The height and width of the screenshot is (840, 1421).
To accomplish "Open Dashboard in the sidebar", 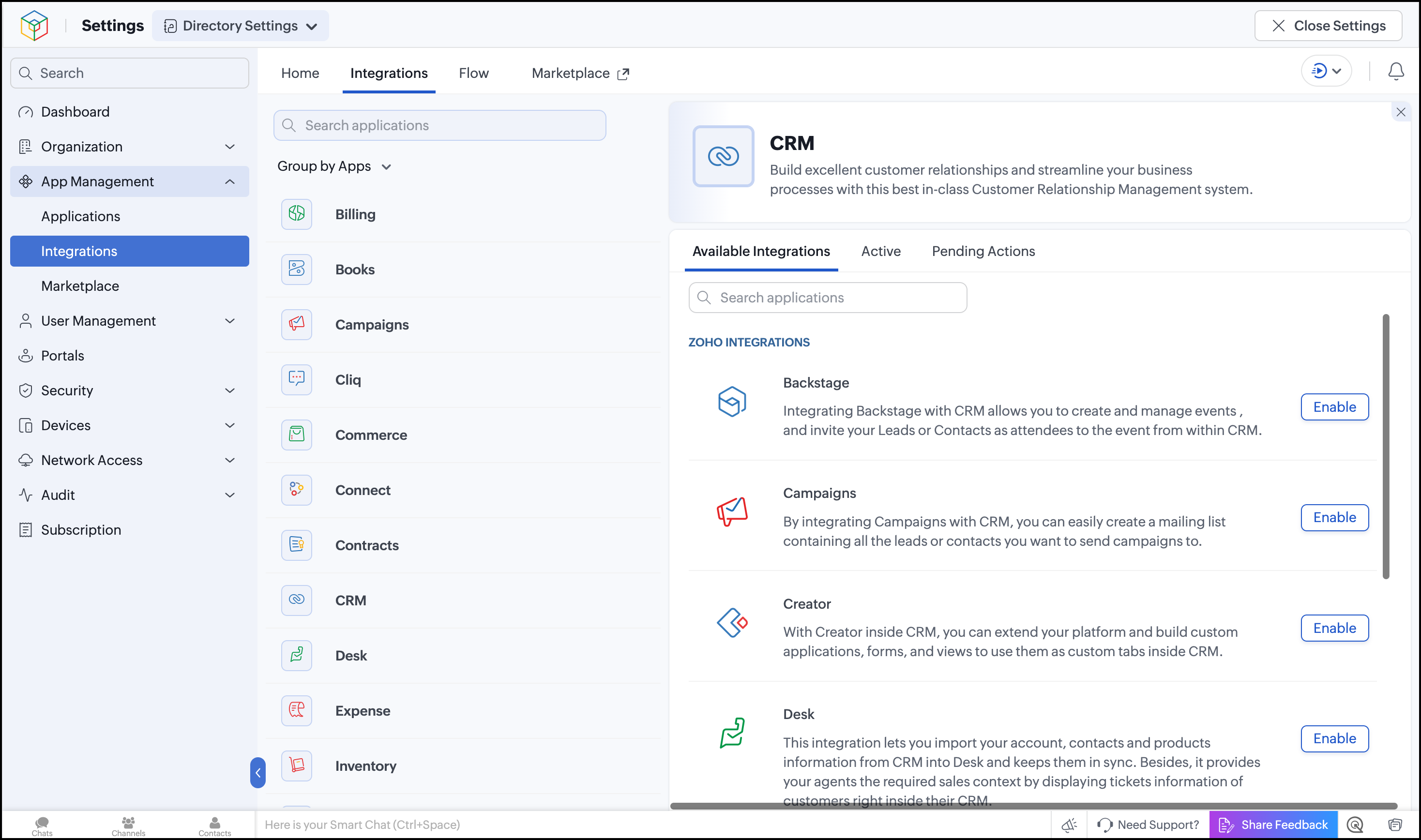I will (130, 111).
